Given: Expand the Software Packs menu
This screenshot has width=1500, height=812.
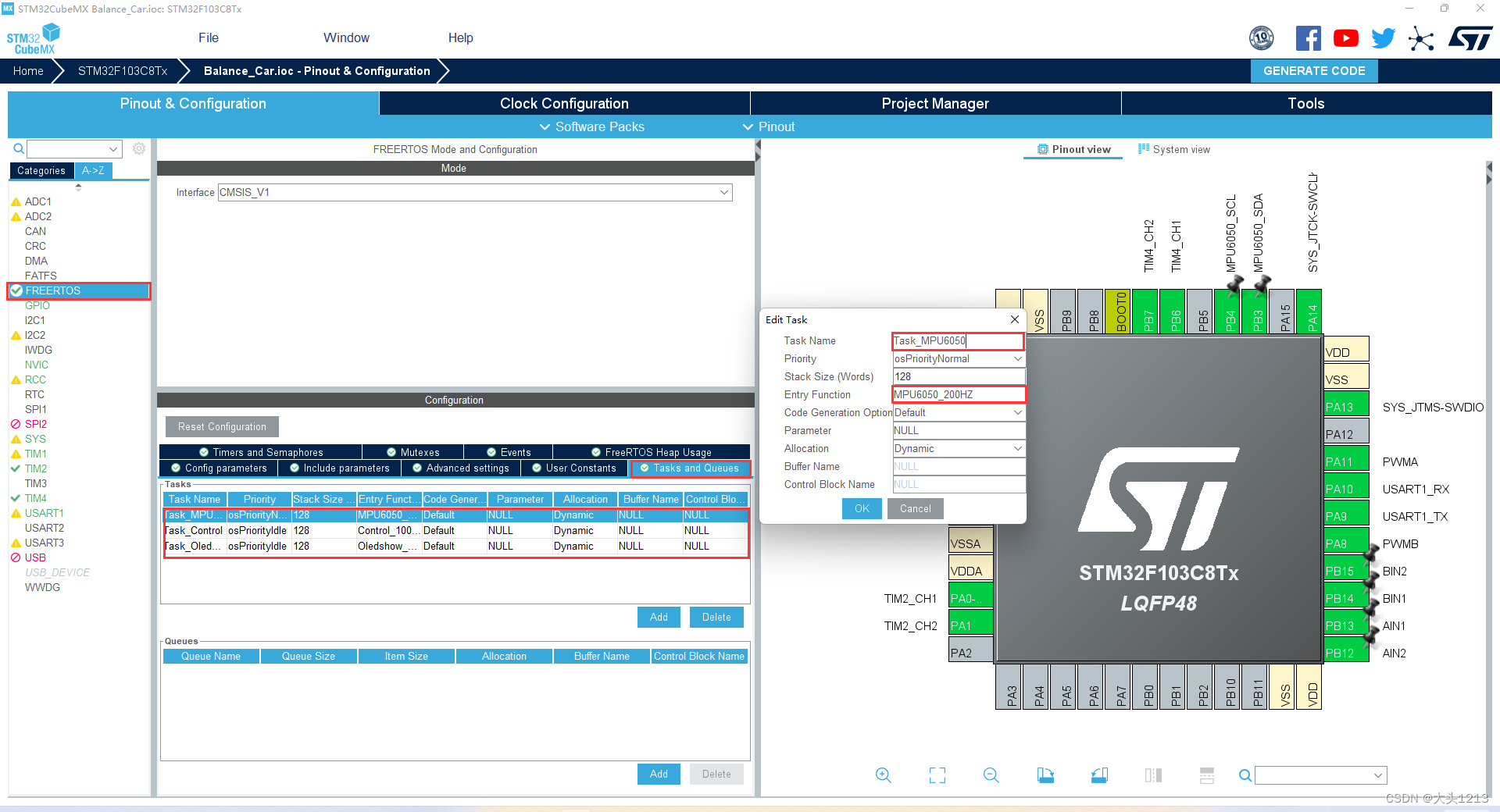Looking at the screenshot, I should 591,126.
